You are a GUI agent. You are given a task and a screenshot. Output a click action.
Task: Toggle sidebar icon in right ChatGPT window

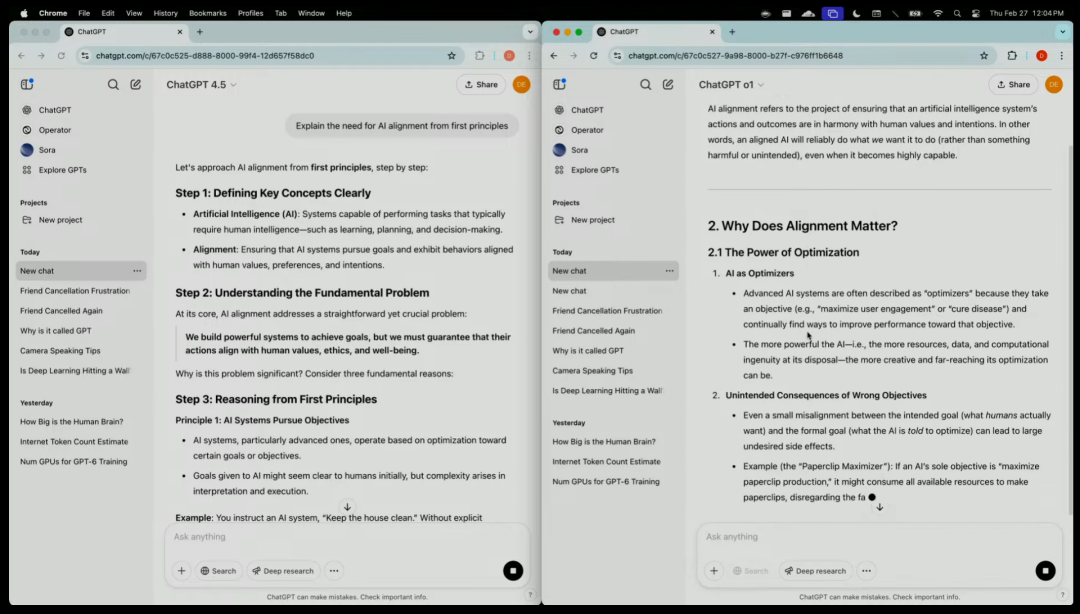(559, 84)
